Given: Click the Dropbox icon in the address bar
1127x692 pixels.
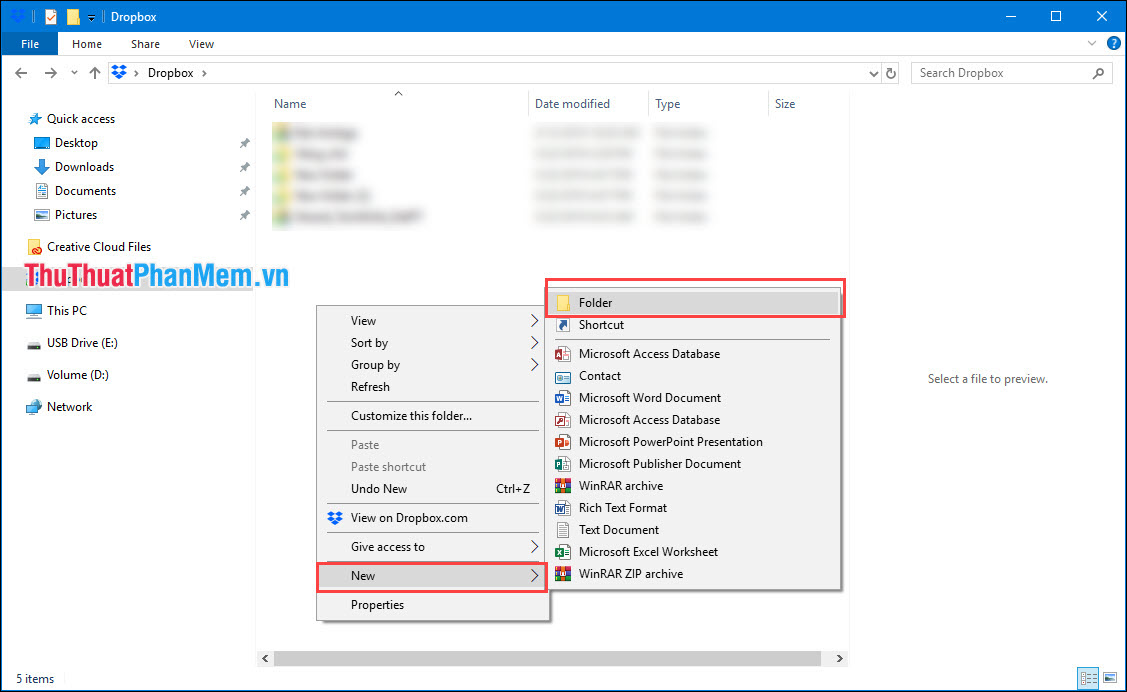Looking at the screenshot, I should tap(119, 73).
